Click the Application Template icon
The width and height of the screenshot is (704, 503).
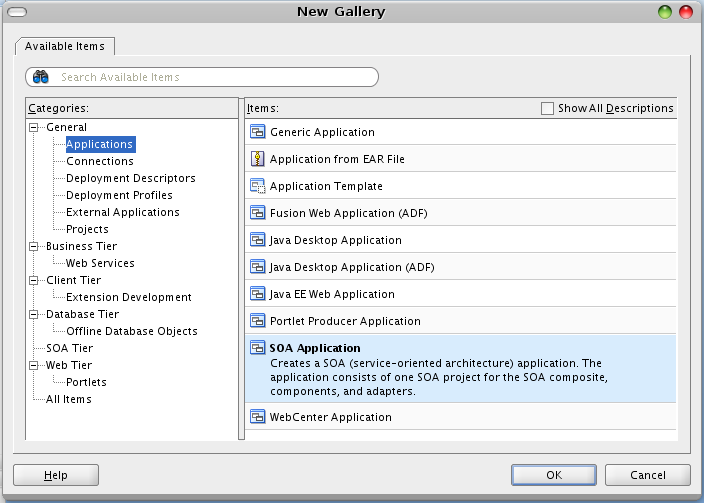[257, 186]
